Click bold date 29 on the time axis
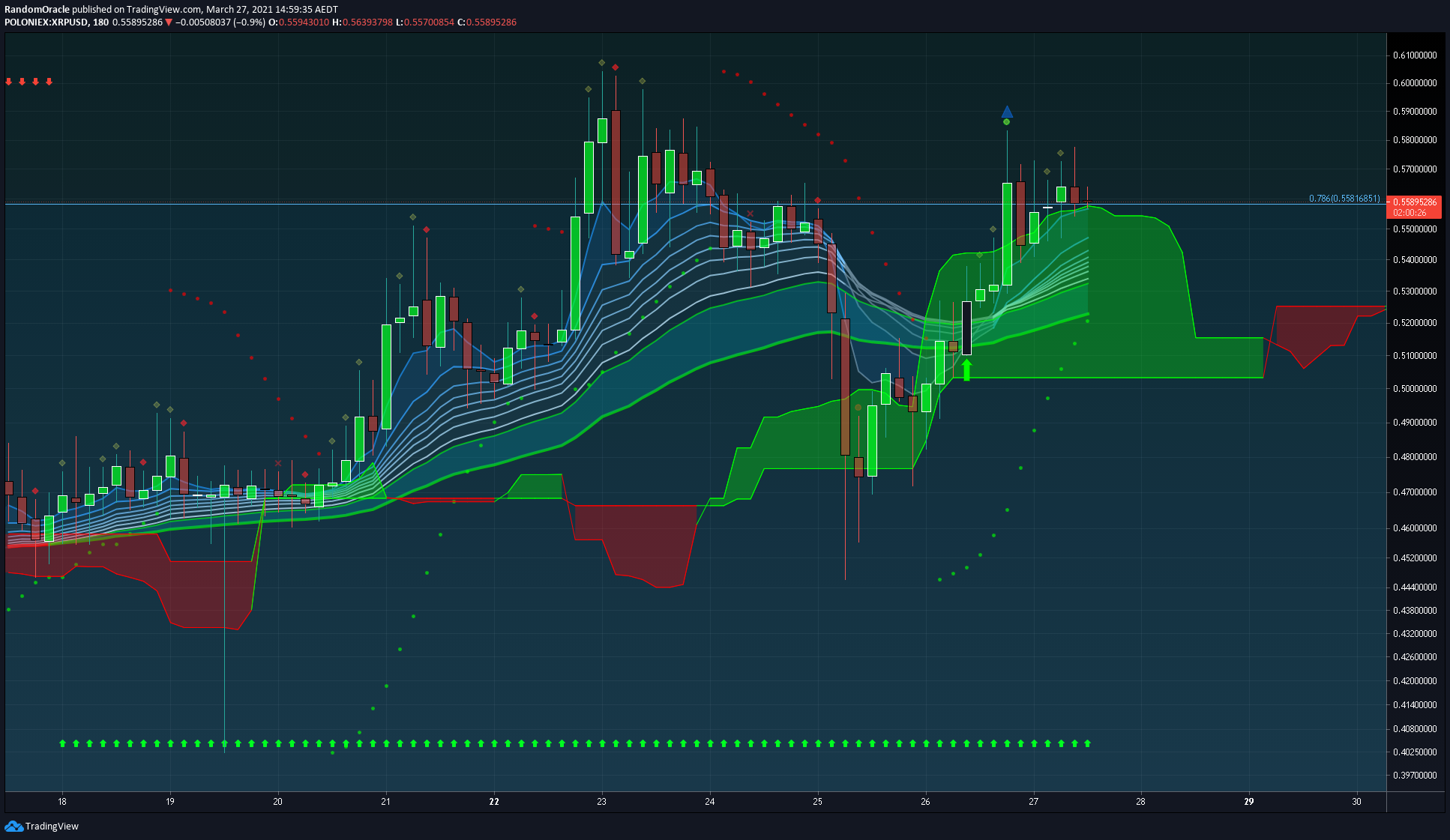Image resolution: width=1450 pixels, height=840 pixels. click(1249, 802)
